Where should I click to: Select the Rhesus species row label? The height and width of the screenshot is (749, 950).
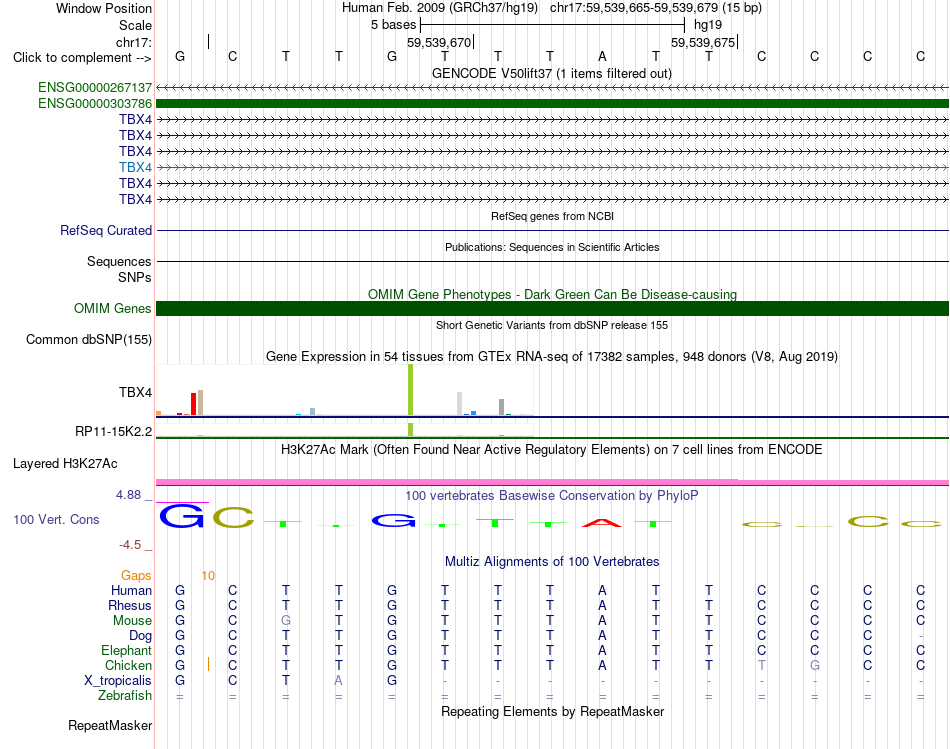point(130,605)
